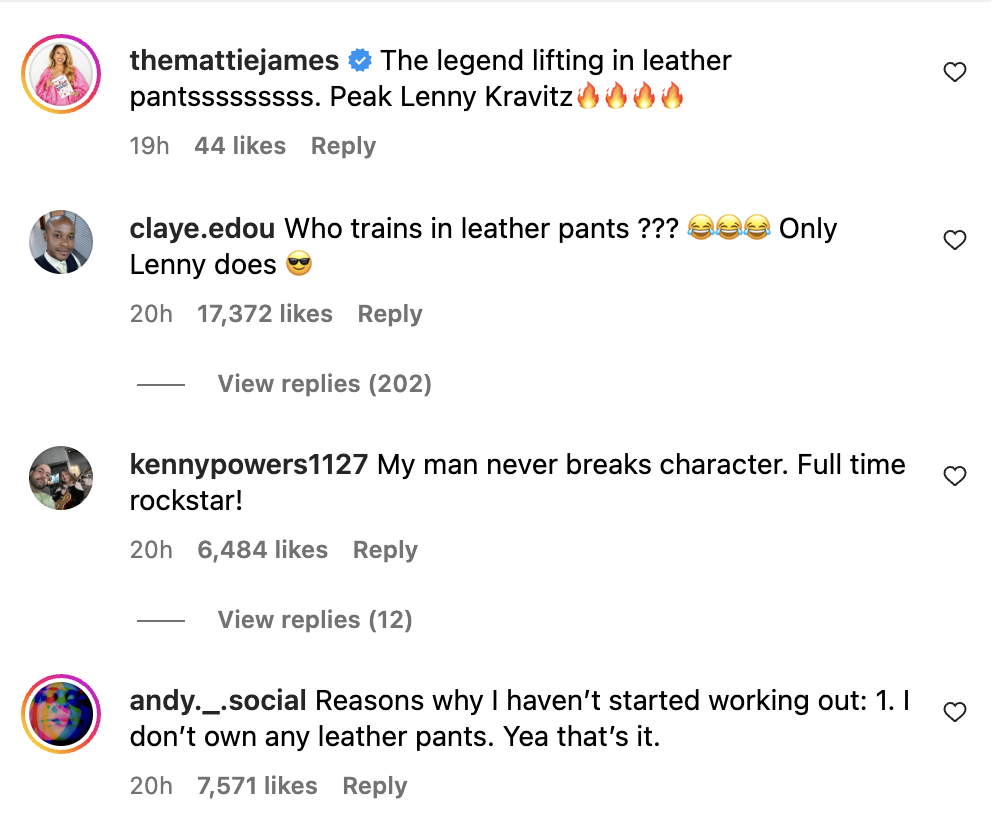Click andy._.social's colorful profile avatar

[x=60, y=714]
